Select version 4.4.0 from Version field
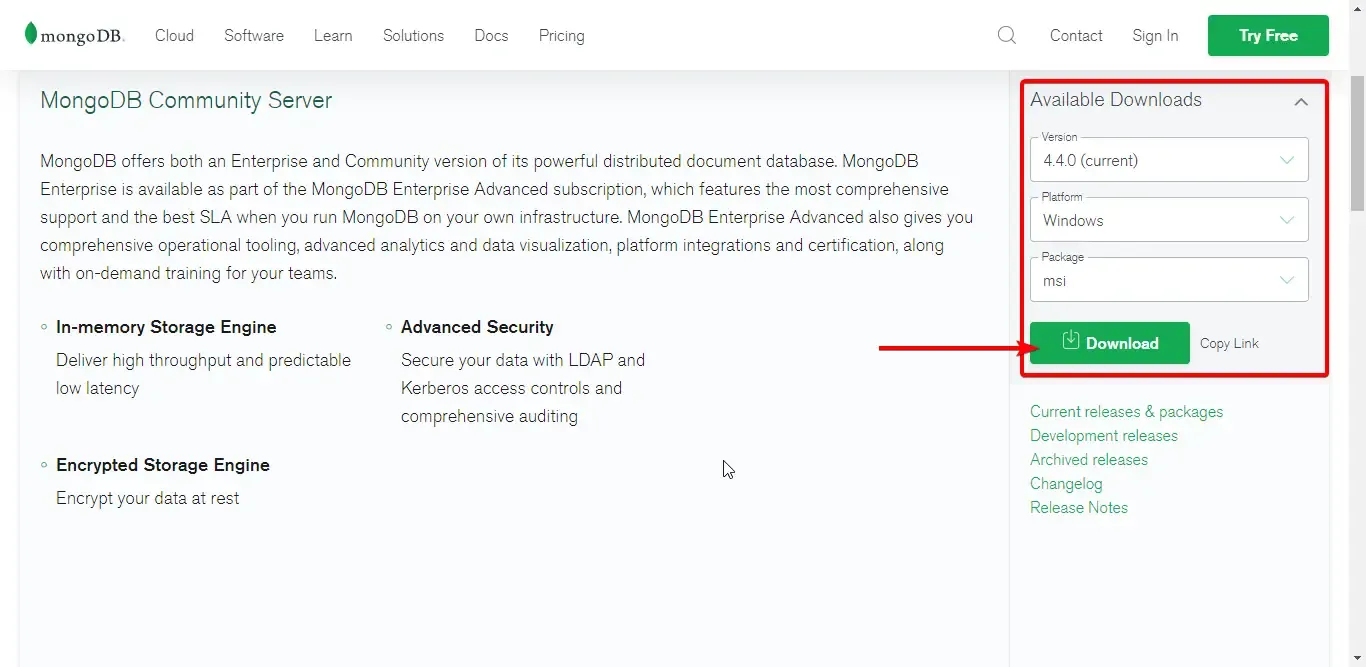Viewport: 1366px width, 667px height. pos(1169,160)
